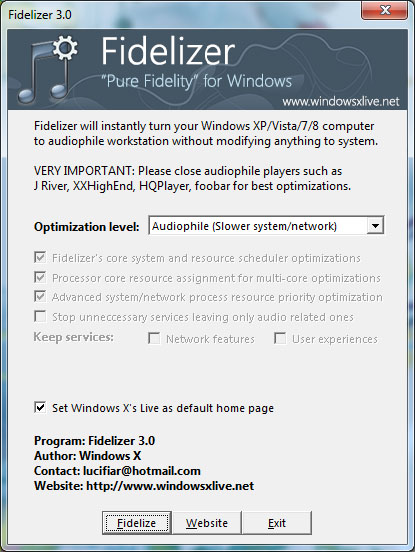Enable Stop unnecessary services checkbox
The image size is (415, 552).
click(40, 316)
